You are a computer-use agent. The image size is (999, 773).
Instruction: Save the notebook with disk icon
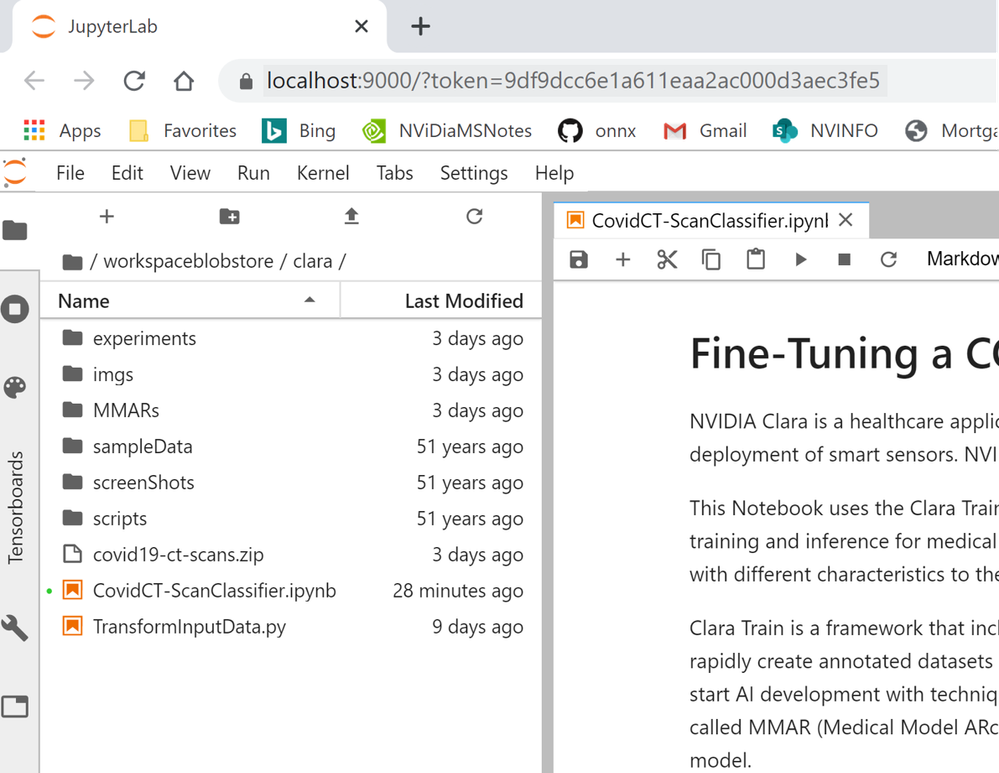[579, 259]
